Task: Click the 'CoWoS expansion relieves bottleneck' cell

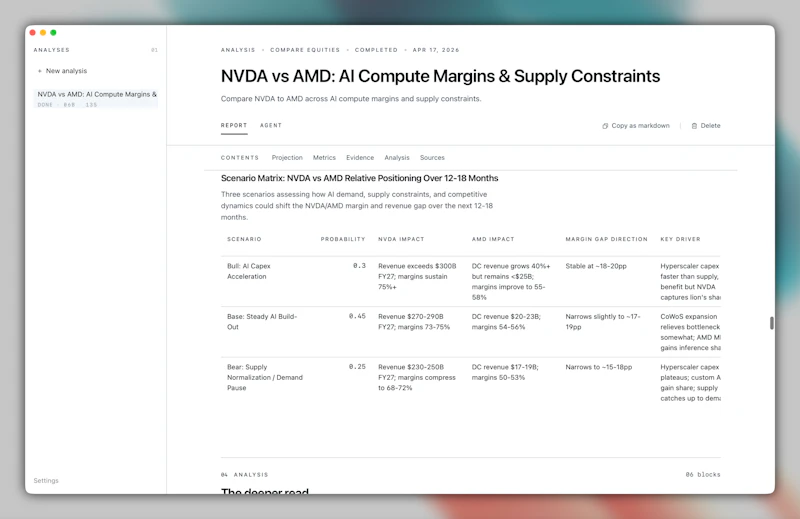Action: coord(690,332)
